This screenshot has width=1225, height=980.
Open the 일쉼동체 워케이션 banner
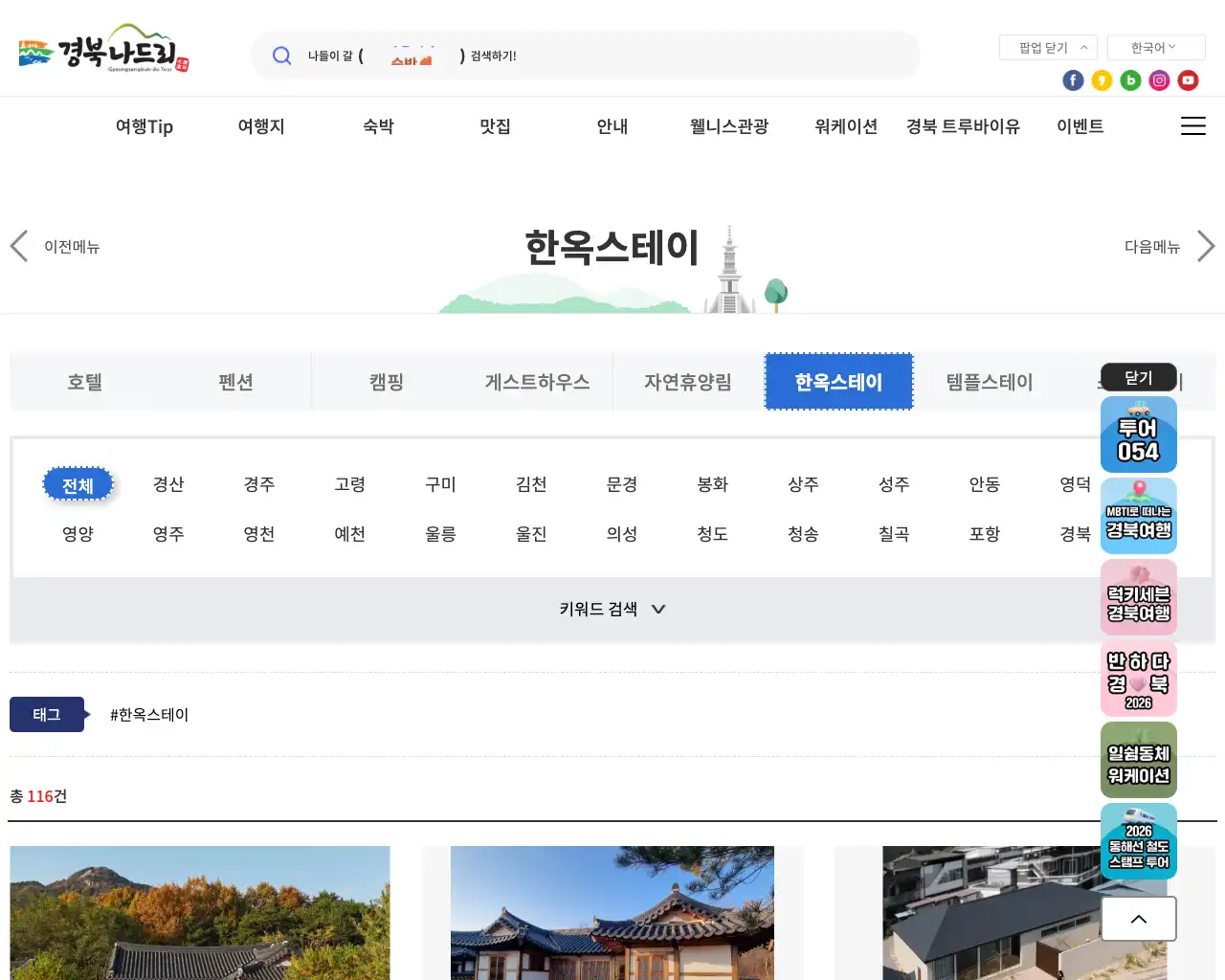pos(1139,760)
